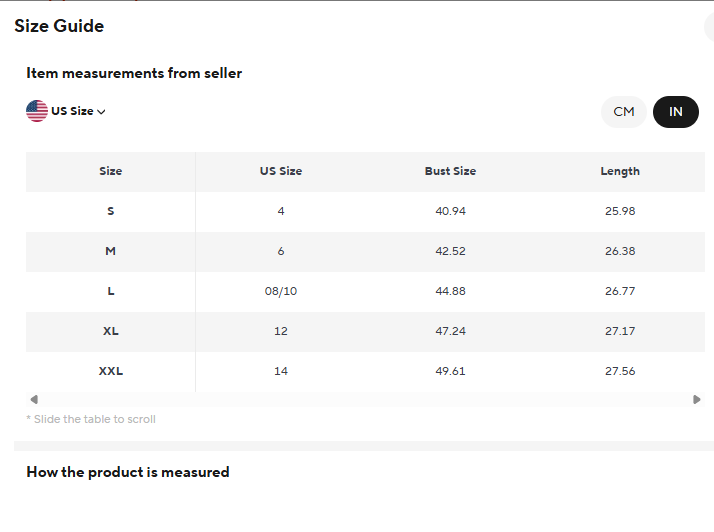Screen dimensions: 714x532
Task: Click the US flag icon
Action: [x=37, y=111]
